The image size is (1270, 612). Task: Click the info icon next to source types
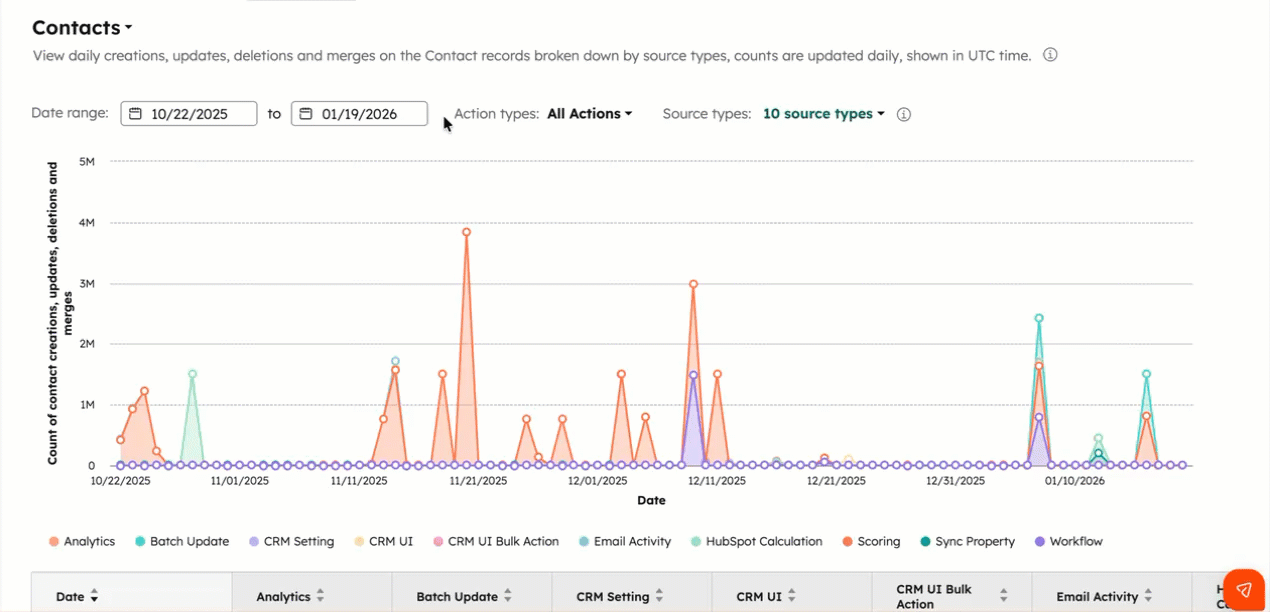904,114
